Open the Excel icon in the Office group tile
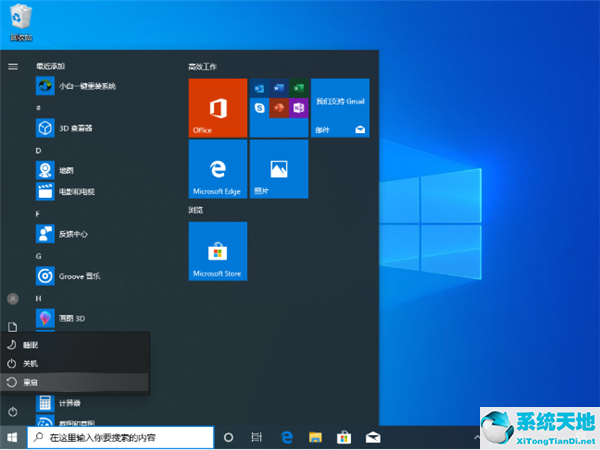Image resolution: width=600 pixels, height=450 pixels. (298, 88)
